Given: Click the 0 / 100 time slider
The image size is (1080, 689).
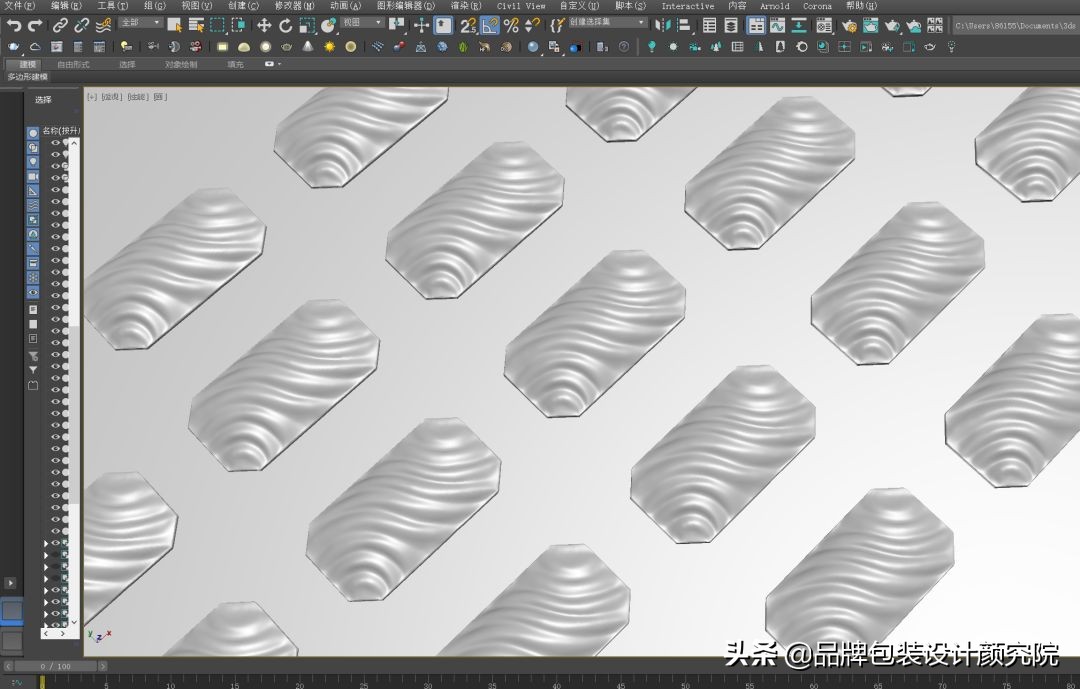Looking at the screenshot, I should pyautogui.click(x=55, y=666).
